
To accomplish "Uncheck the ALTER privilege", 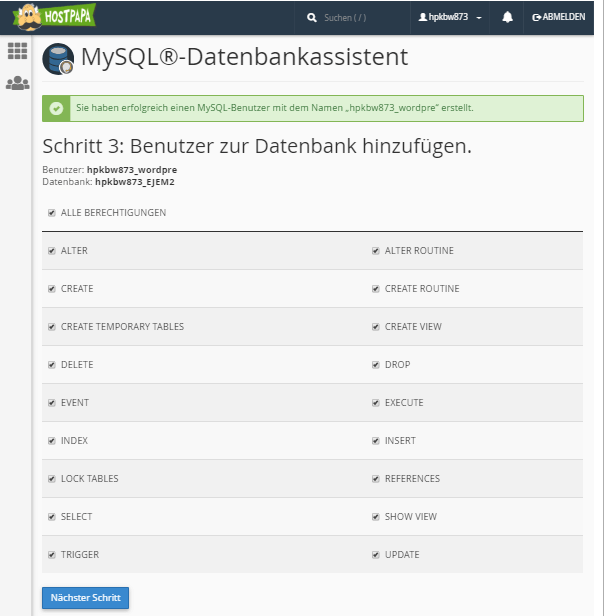I will (51, 251).
